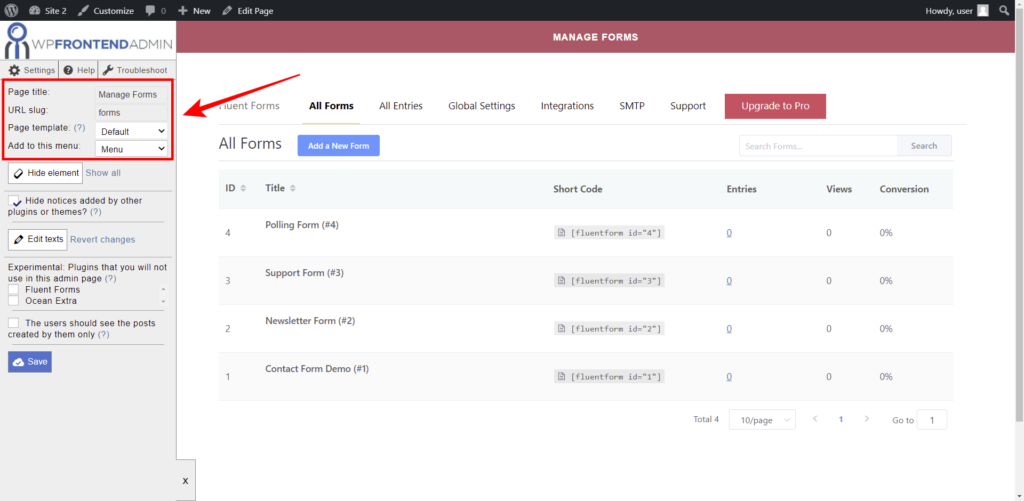Open the Settings gear tab
The image size is (1024, 501).
31,70
